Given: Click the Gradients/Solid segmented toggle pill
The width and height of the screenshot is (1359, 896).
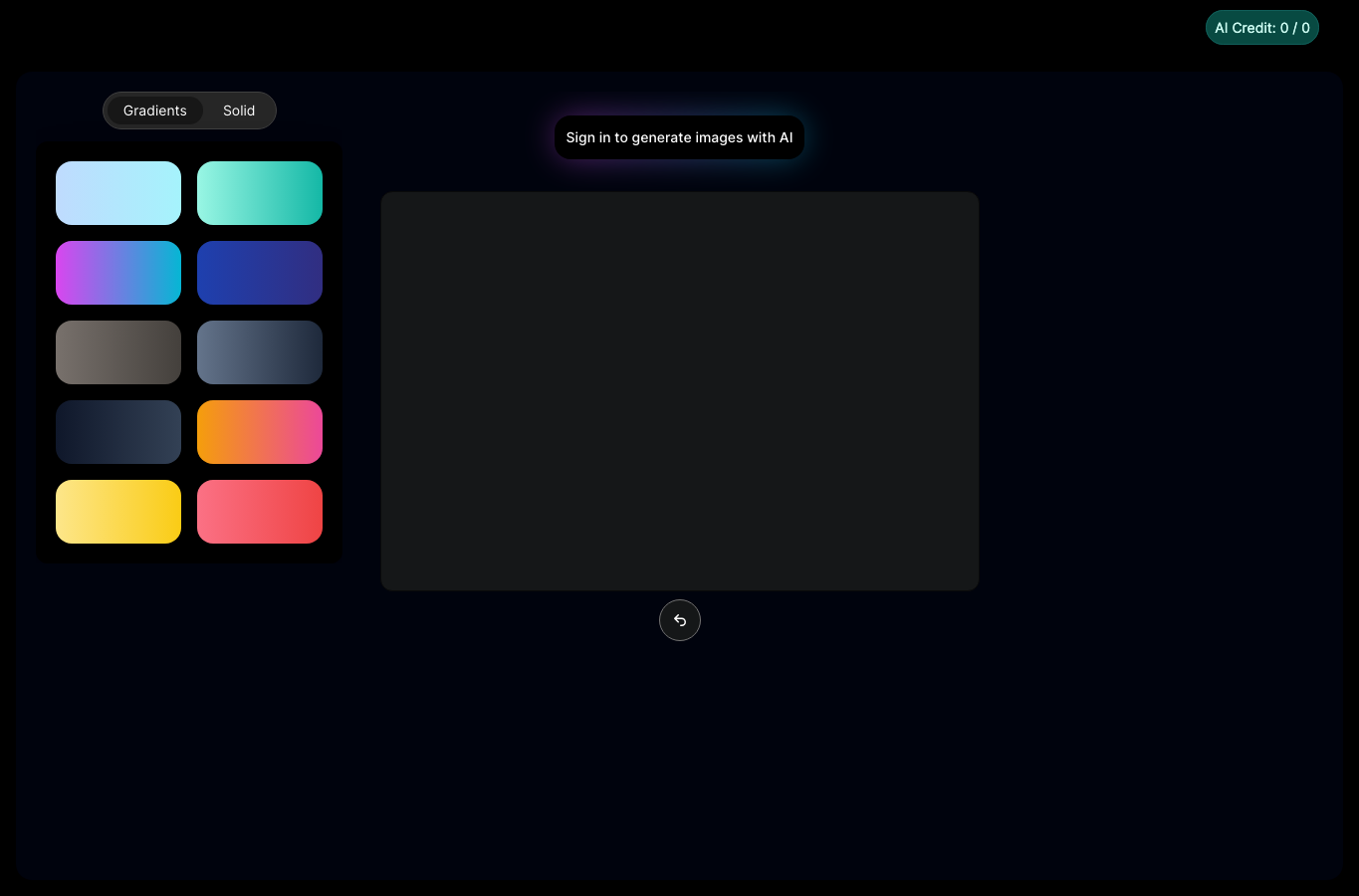Looking at the screenshot, I should pos(189,111).
